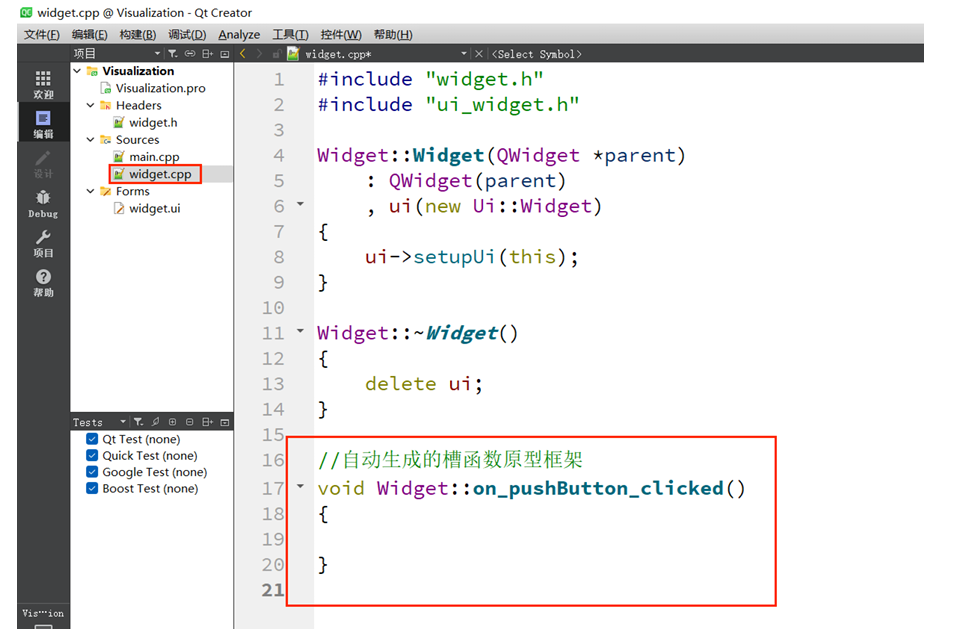Open the Select Symbol dropdown
This screenshot has height=636, width=960.
[536, 54]
